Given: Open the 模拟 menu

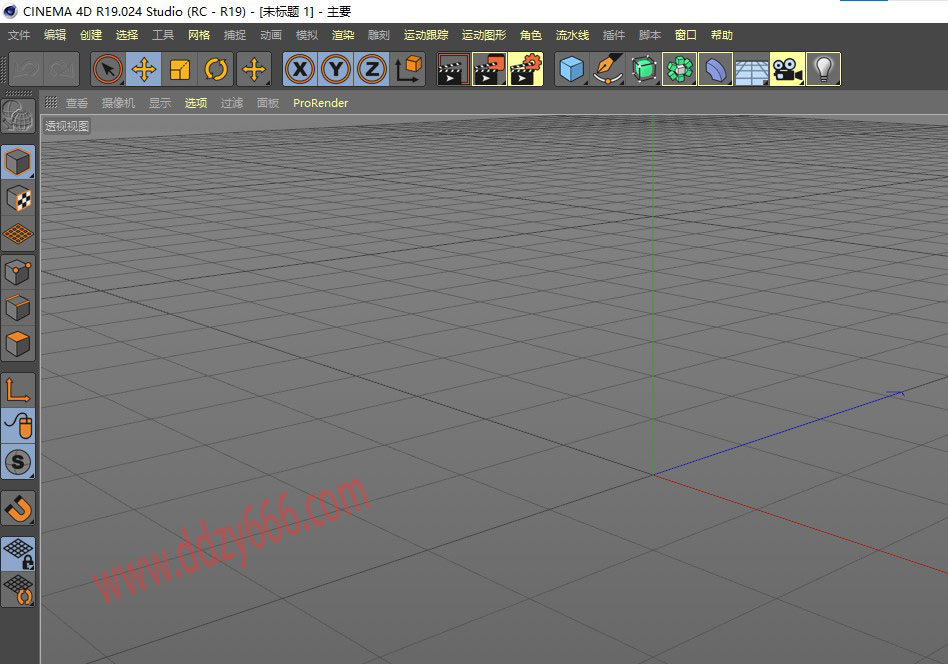Looking at the screenshot, I should (x=307, y=35).
